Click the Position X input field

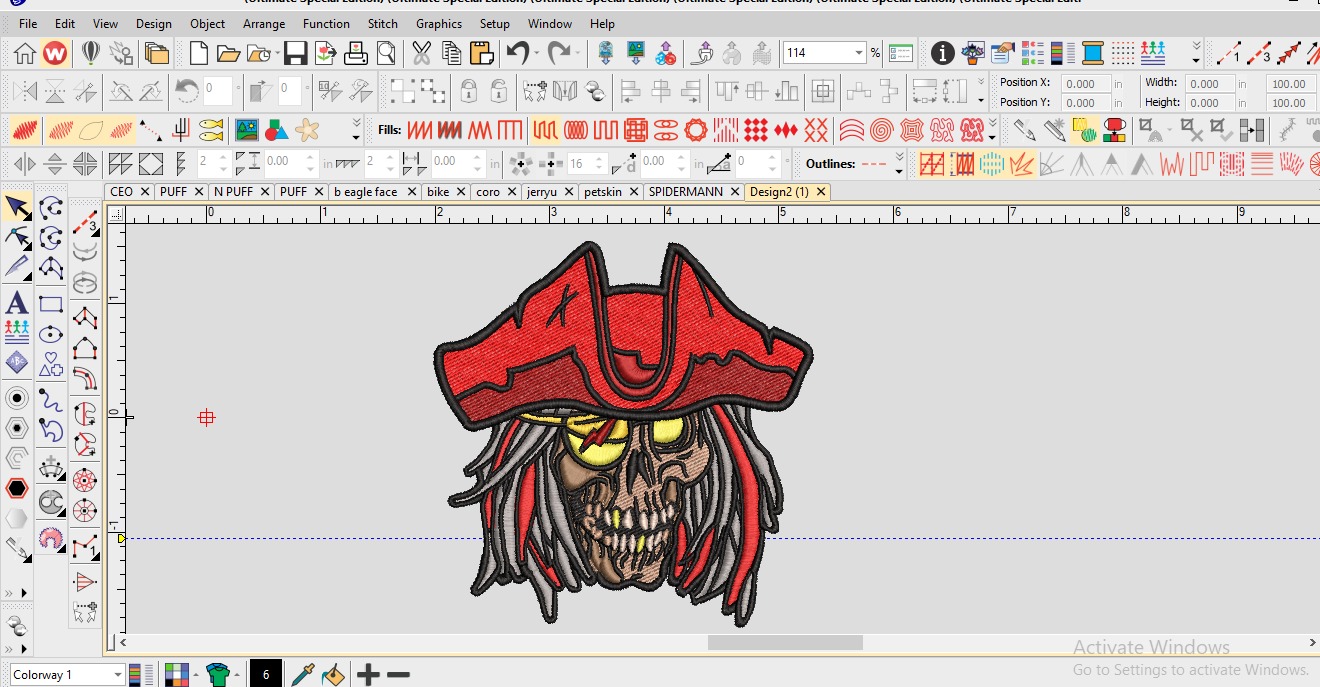click(1086, 83)
